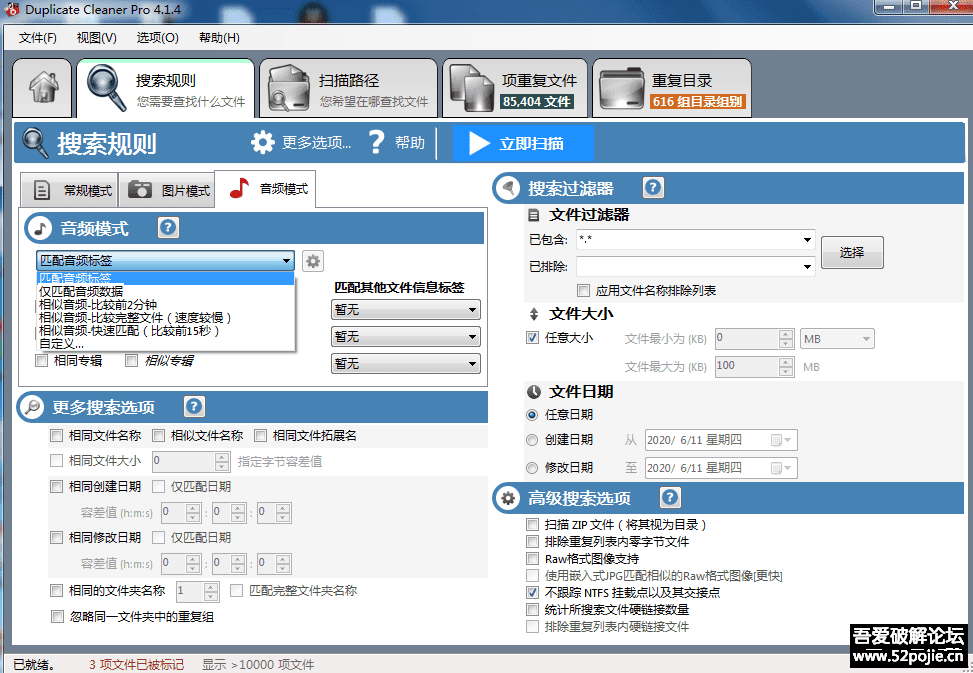Click the 立即扫描 button

click(523, 142)
